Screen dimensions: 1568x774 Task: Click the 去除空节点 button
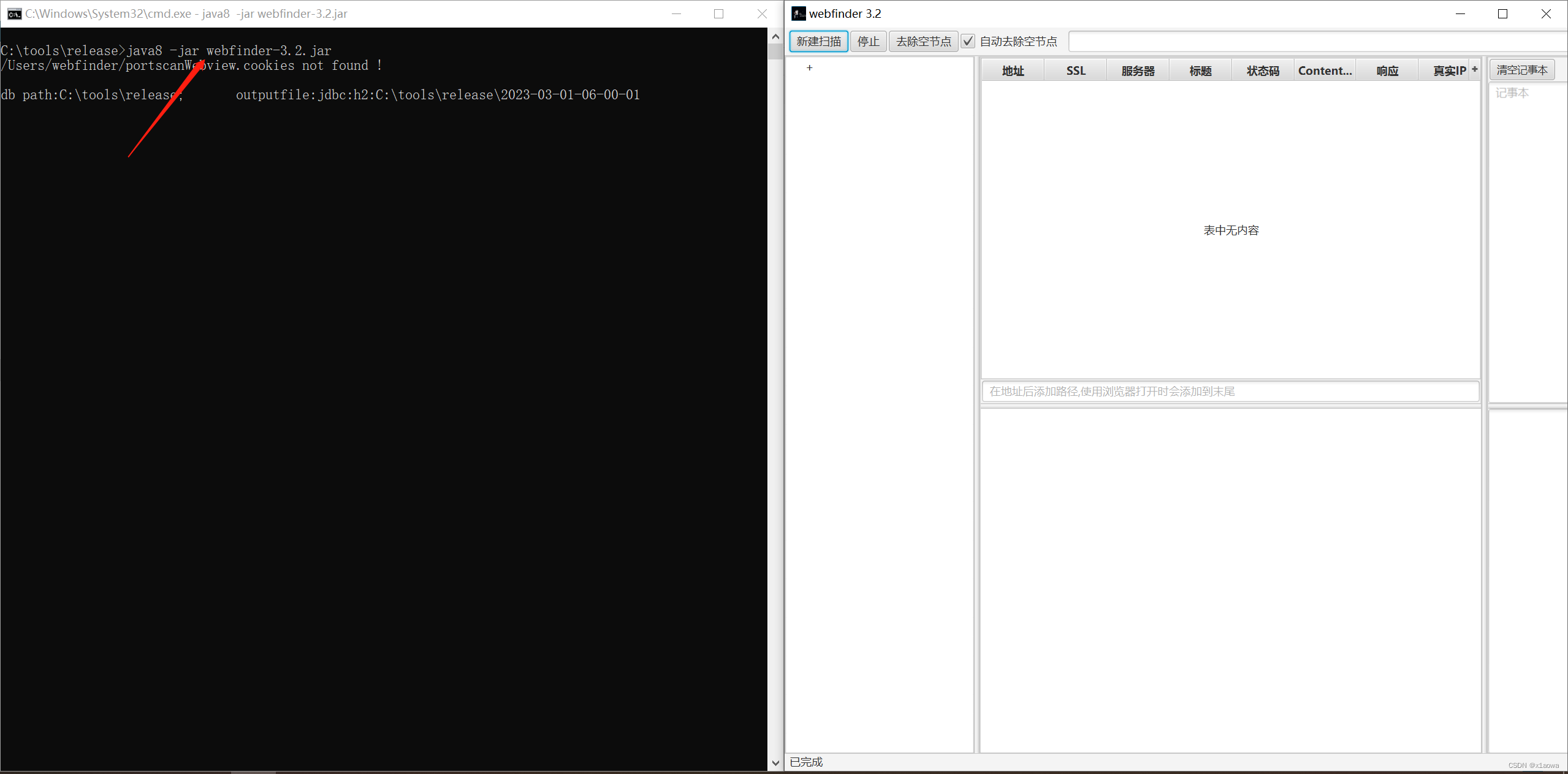(923, 41)
